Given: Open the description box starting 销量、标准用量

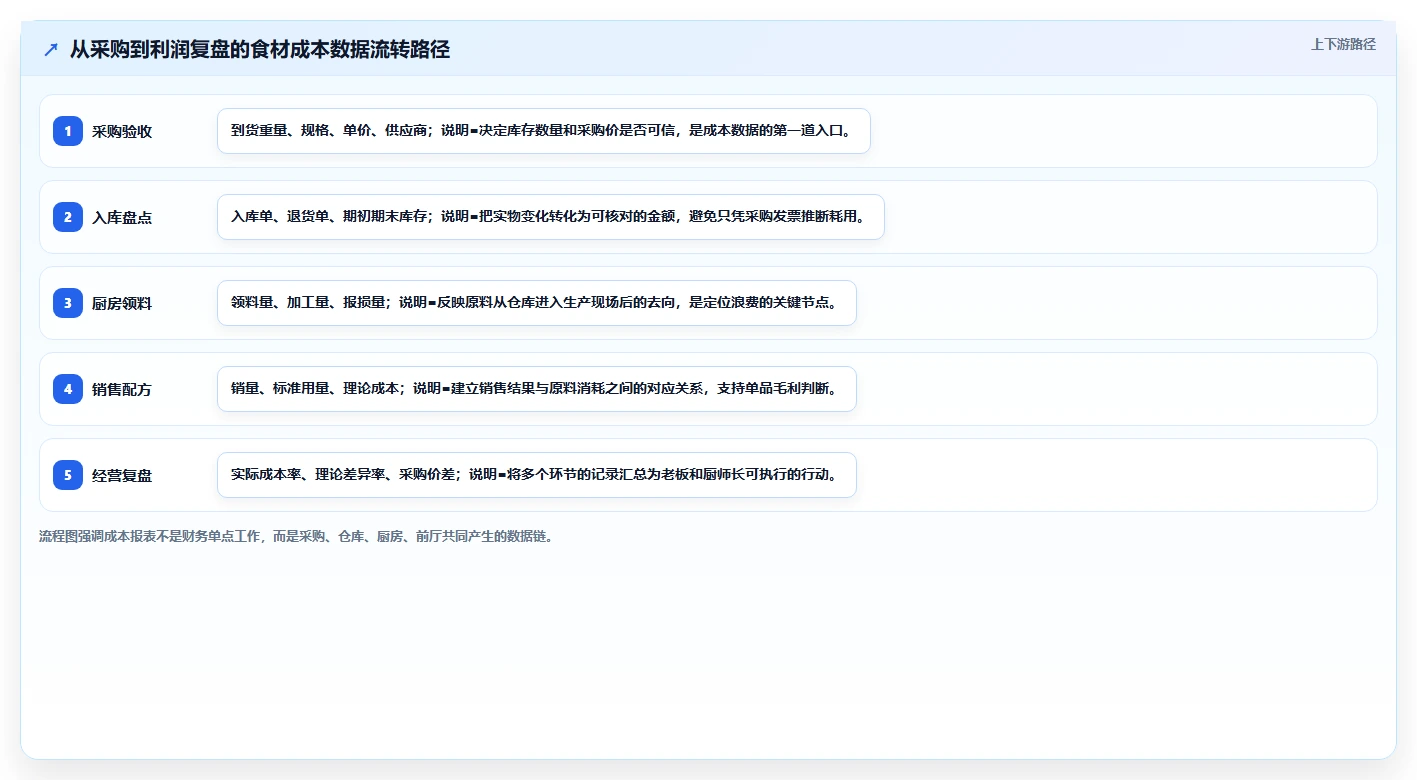Looking at the screenshot, I should 537,389.
